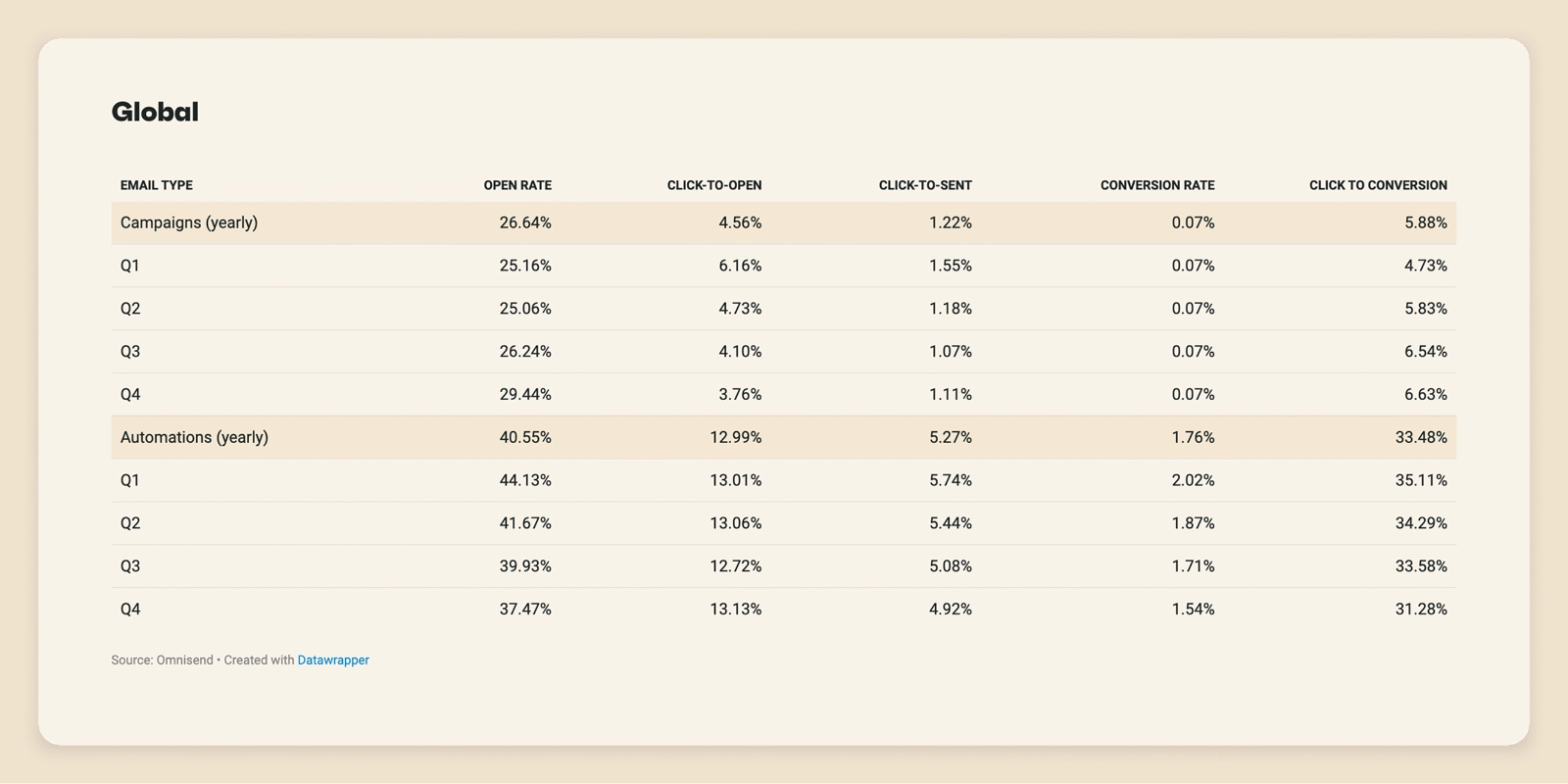Select the 13.01% click-to-open value
This screenshot has height=784, width=1568.
tap(736, 480)
